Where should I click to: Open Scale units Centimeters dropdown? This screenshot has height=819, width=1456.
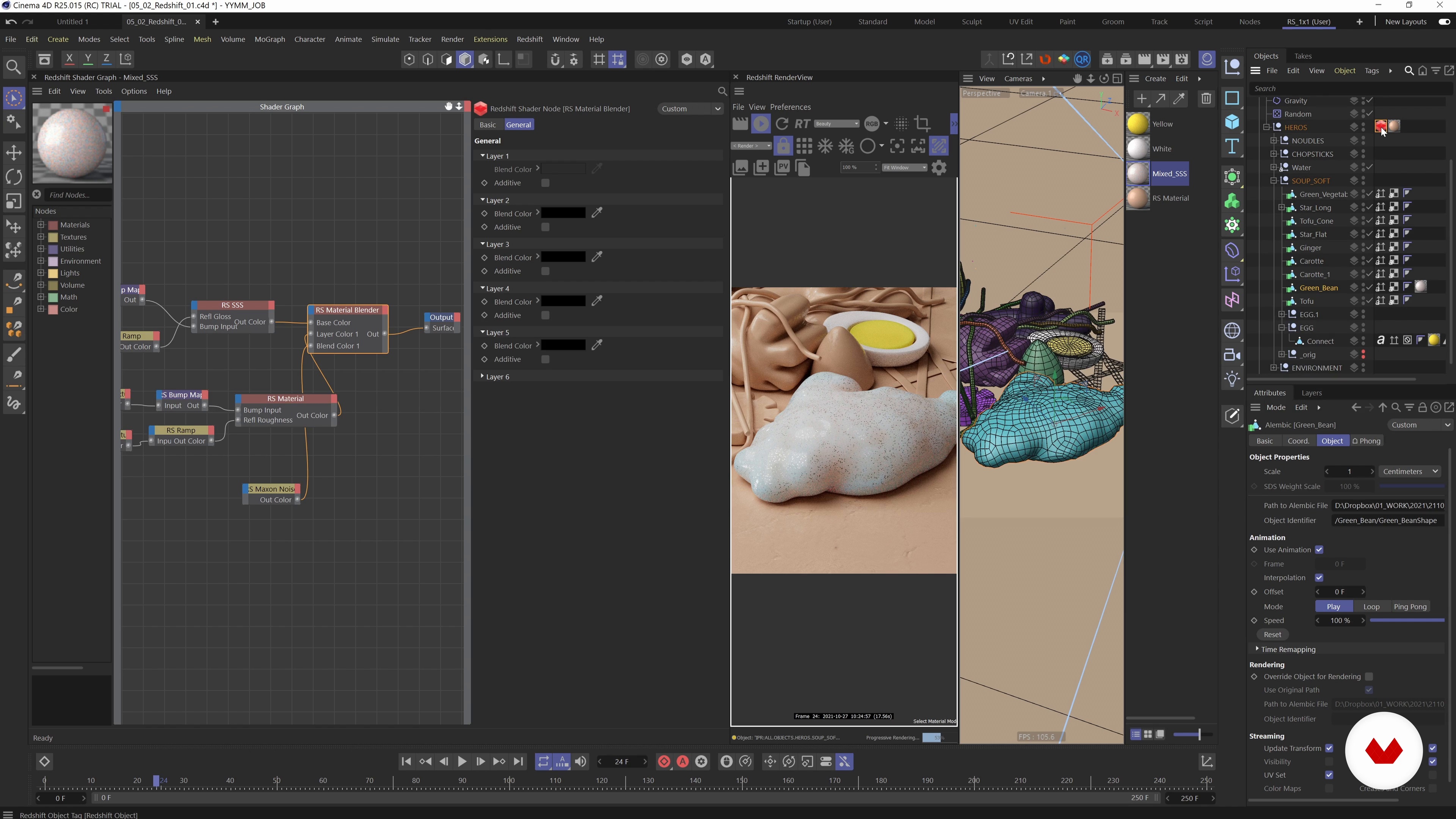(x=1410, y=471)
